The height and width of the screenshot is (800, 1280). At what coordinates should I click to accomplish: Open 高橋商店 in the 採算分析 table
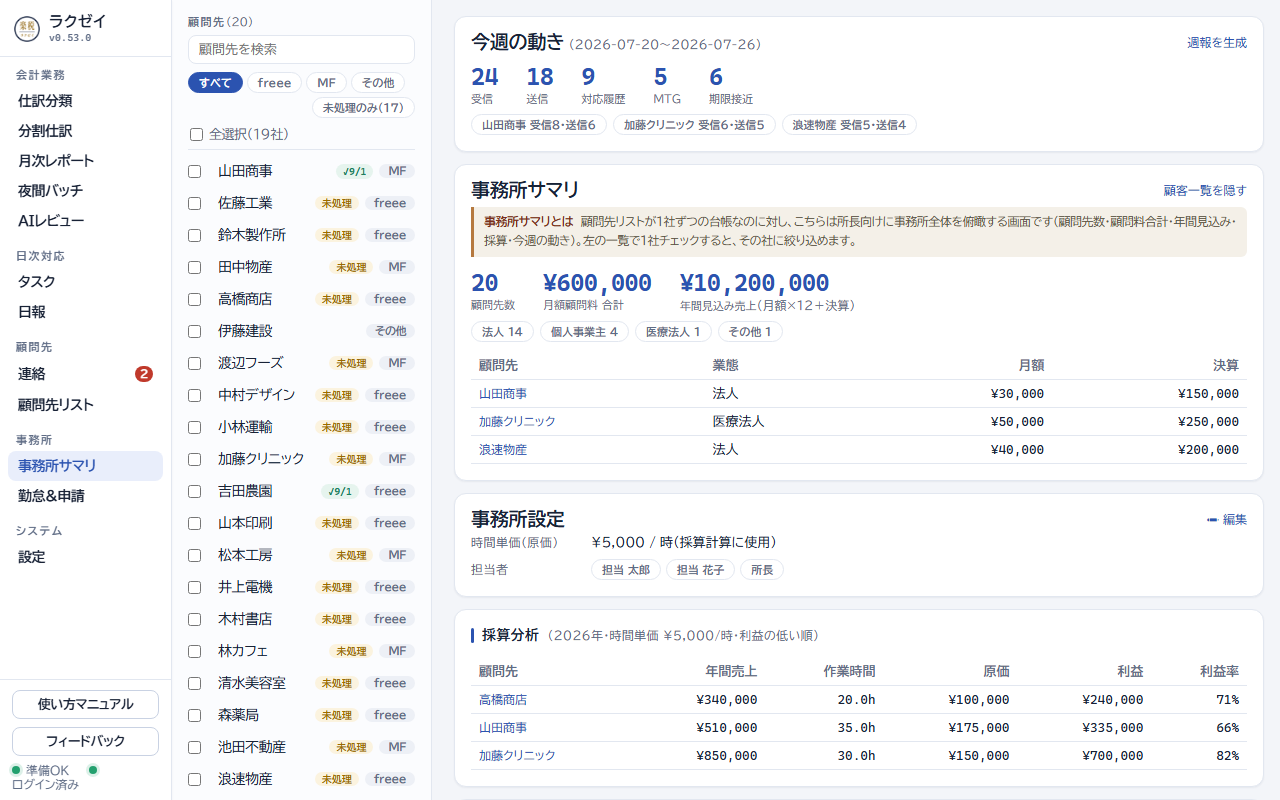click(x=503, y=700)
